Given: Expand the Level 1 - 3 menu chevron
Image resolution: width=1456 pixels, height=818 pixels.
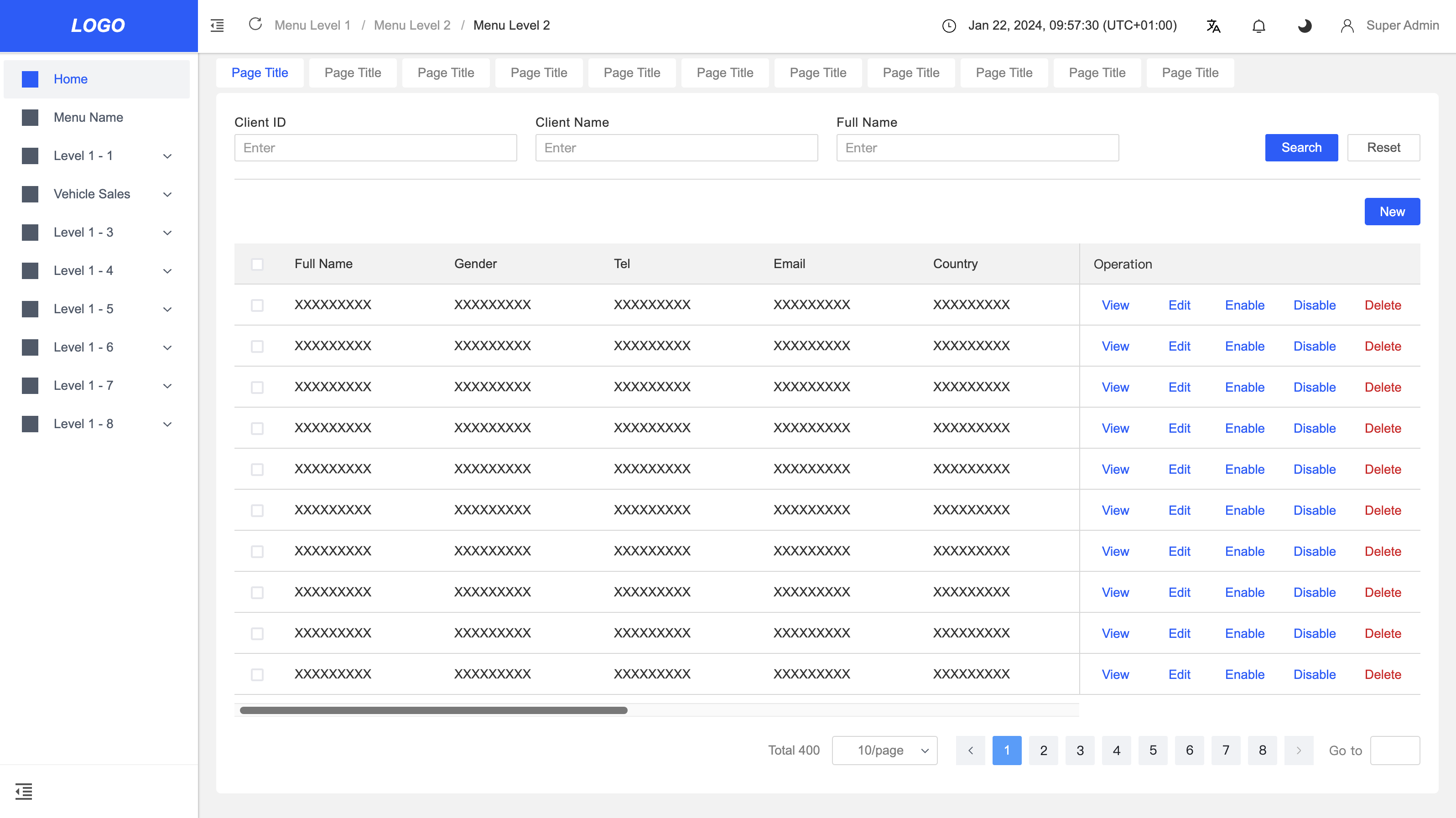Looking at the screenshot, I should 167,233.
